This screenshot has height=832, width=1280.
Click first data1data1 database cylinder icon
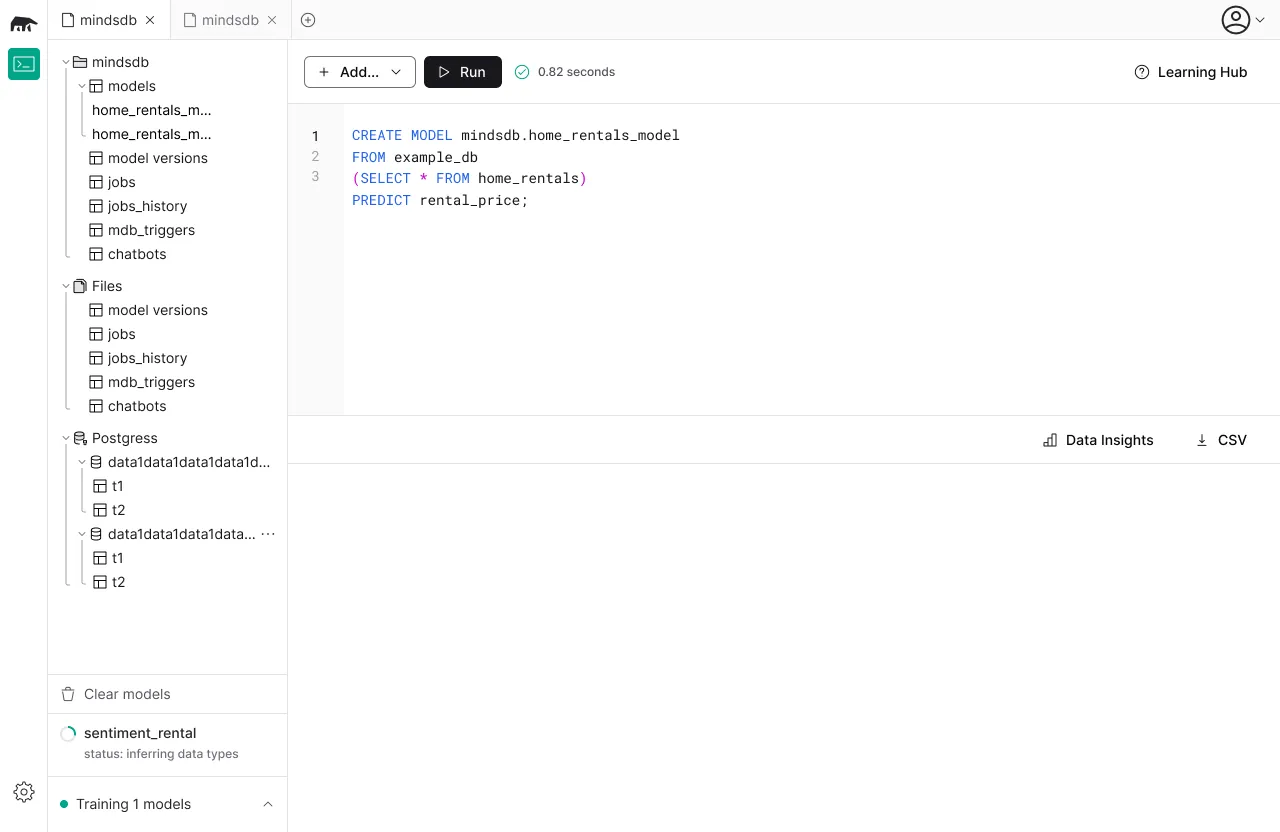97,462
